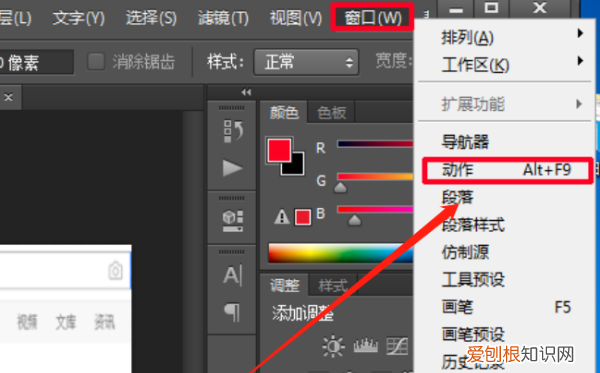Open the Type menu
The height and width of the screenshot is (373, 600).
pyautogui.click(x=78, y=18)
